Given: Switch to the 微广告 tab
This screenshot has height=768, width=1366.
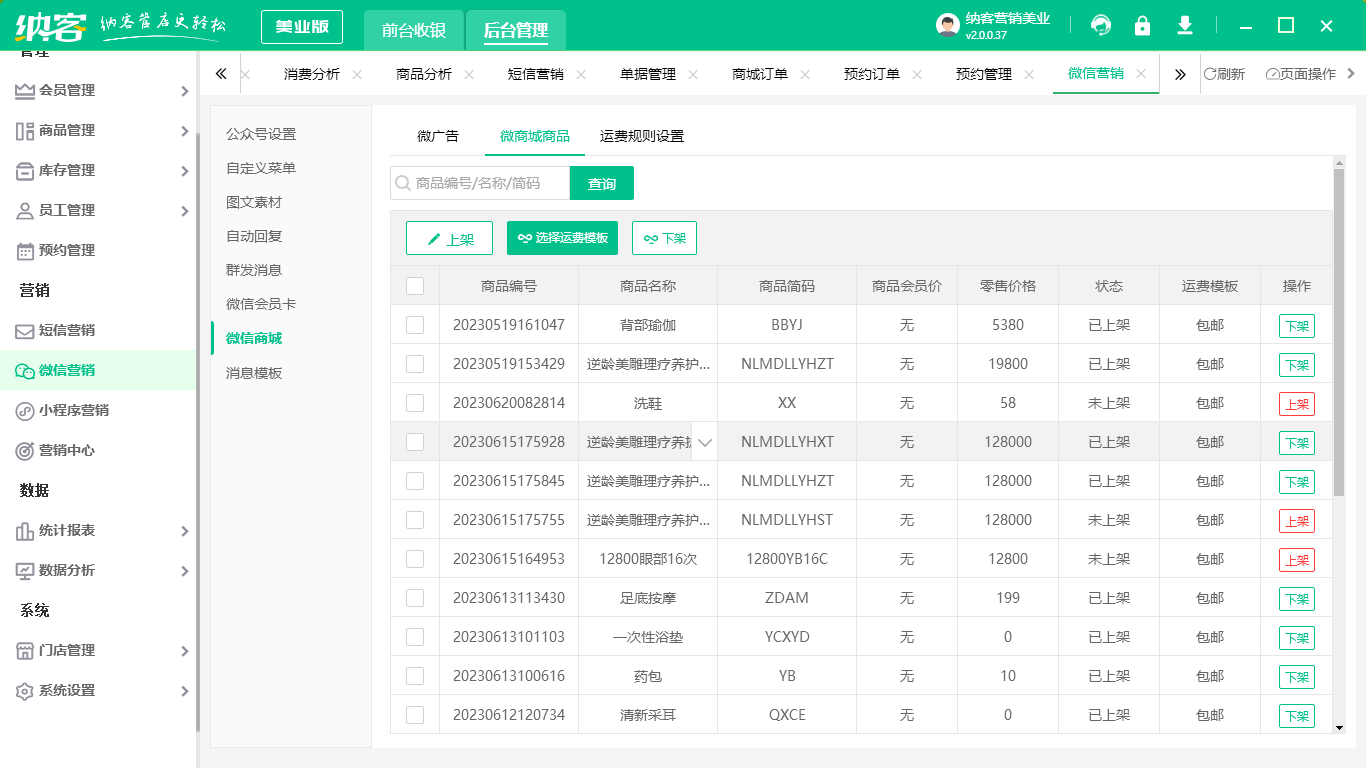Looking at the screenshot, I should [x=437, y=136].
